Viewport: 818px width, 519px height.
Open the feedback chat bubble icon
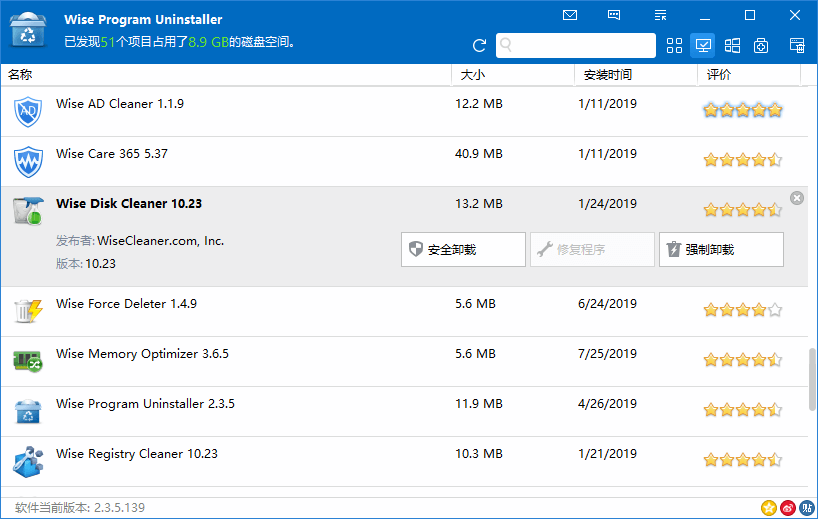tap(614, 15)
